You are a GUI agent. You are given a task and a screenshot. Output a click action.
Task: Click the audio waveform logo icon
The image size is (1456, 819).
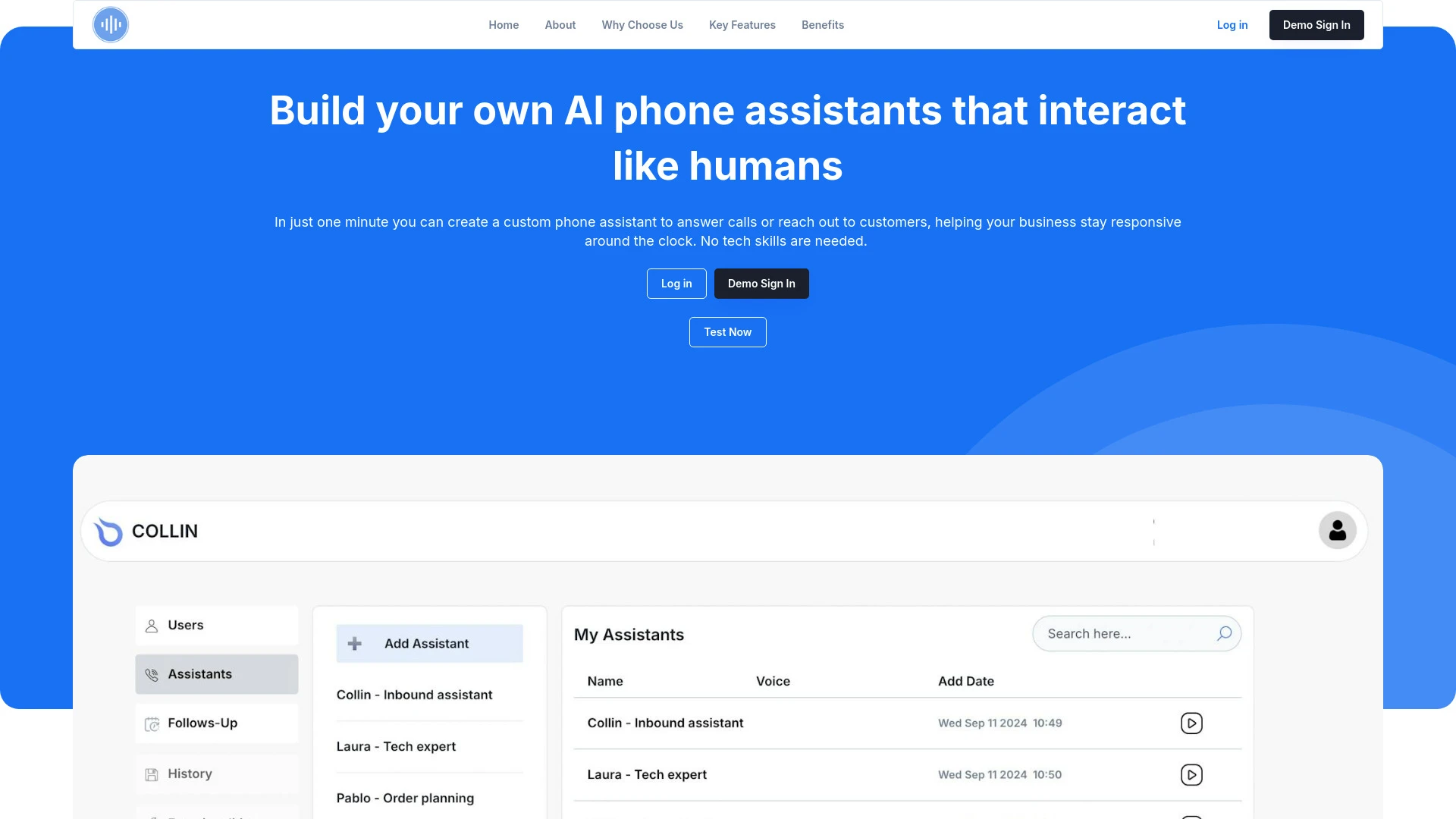click(111, 24)
